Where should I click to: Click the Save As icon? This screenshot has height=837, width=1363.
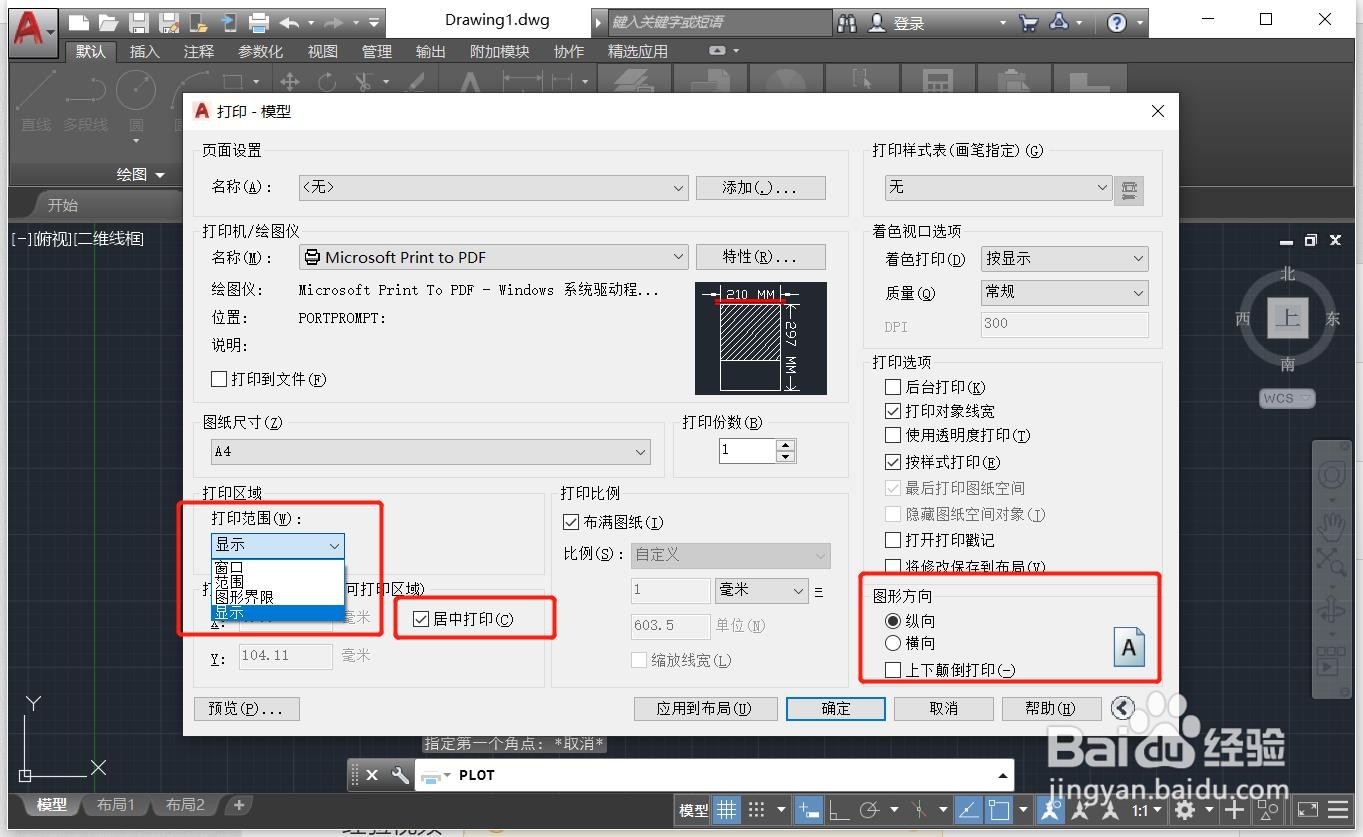pyautogui.click(x=169, y=22)
